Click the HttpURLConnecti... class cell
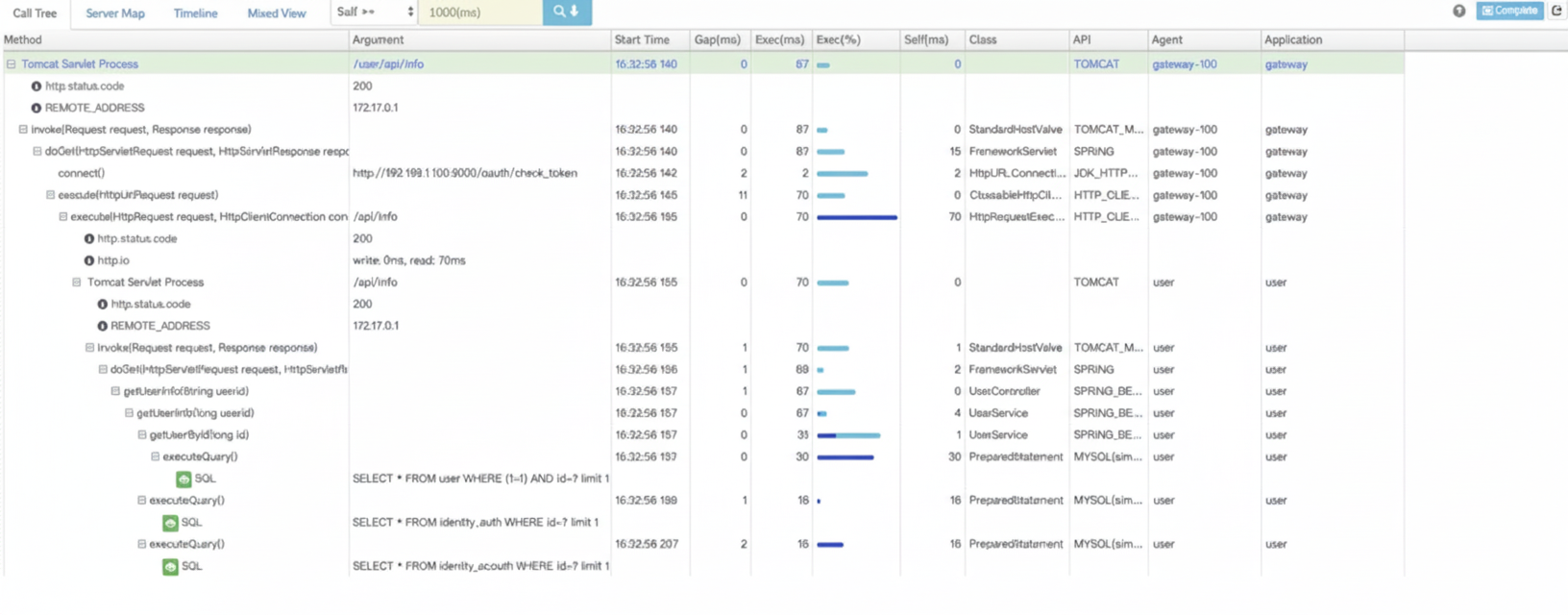Screen dimensions: 1568x615 tap(1017, 174)
